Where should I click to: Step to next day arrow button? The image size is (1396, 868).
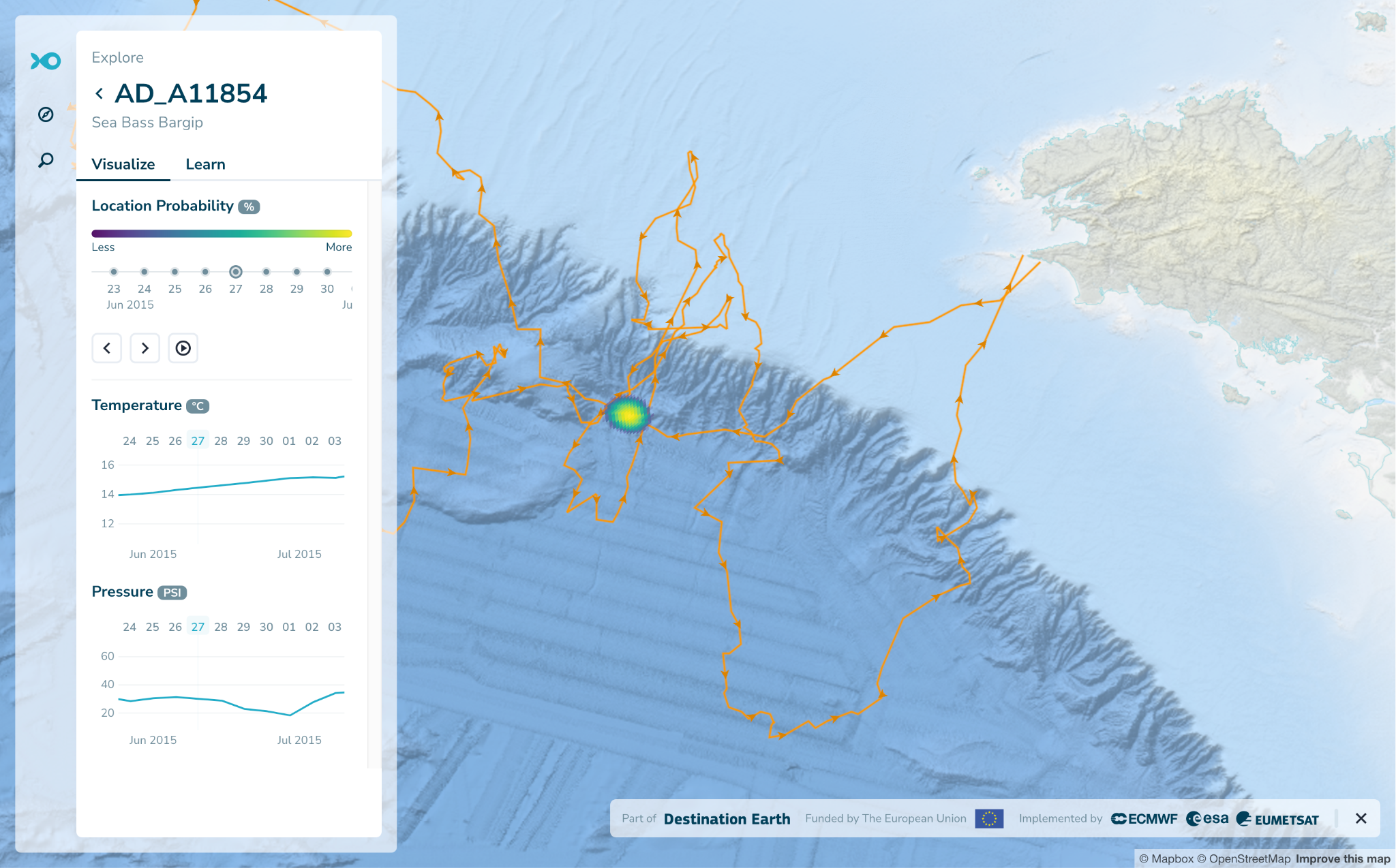pos(145,348)
